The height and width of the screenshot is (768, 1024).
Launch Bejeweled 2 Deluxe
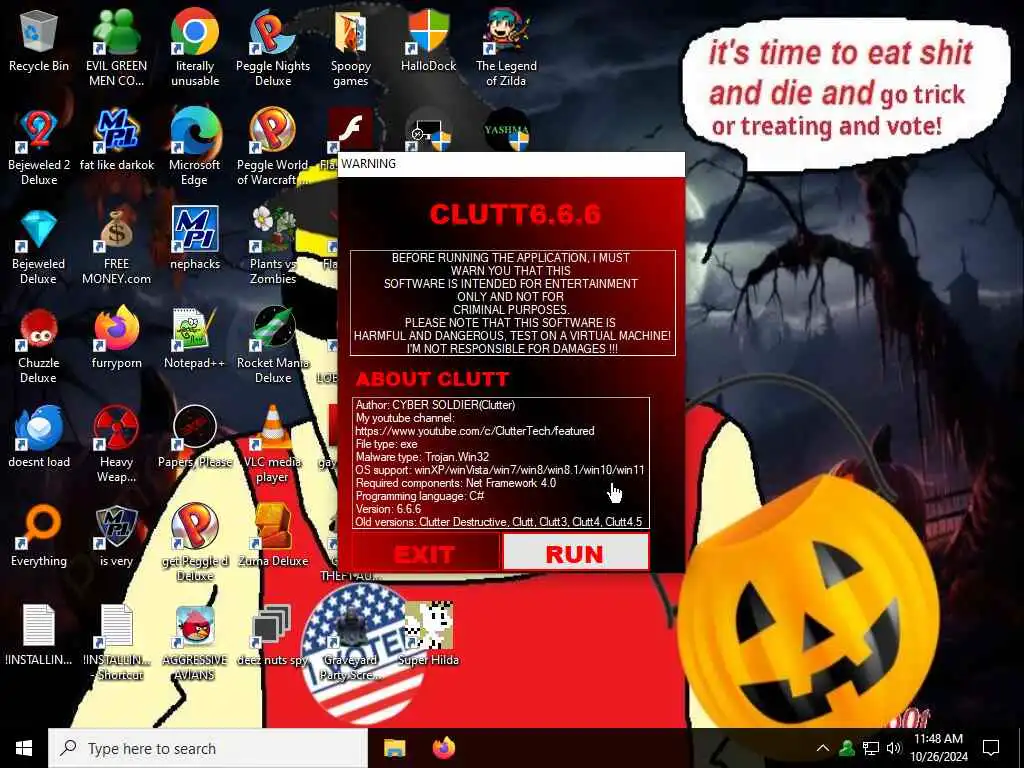[x=39, y=147]
